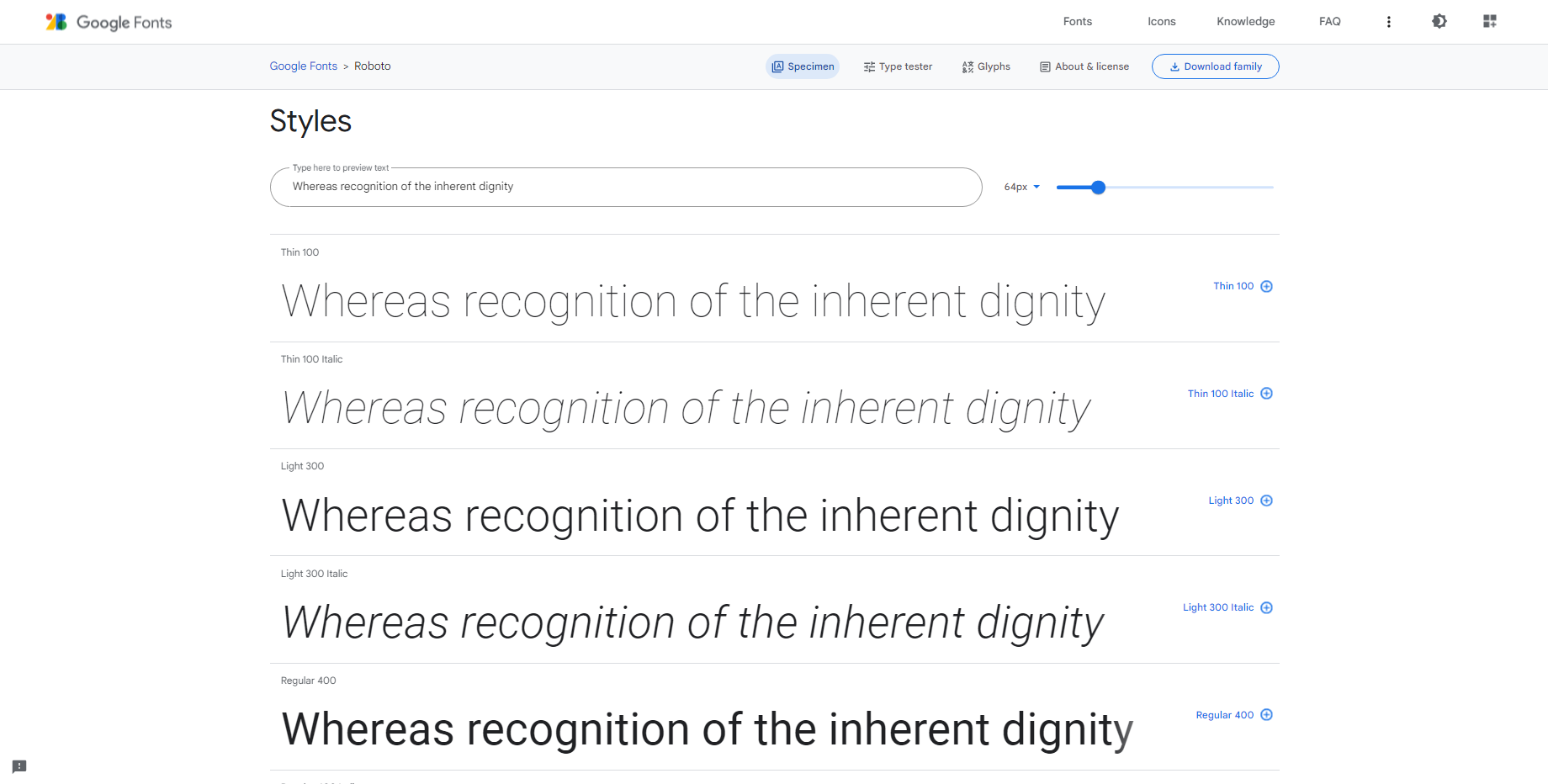Image resolution: width=1548 pixels, height=784 pixels.
Task: Add Regular 400 style via plus icon
Action: (x=1266, y=715)
